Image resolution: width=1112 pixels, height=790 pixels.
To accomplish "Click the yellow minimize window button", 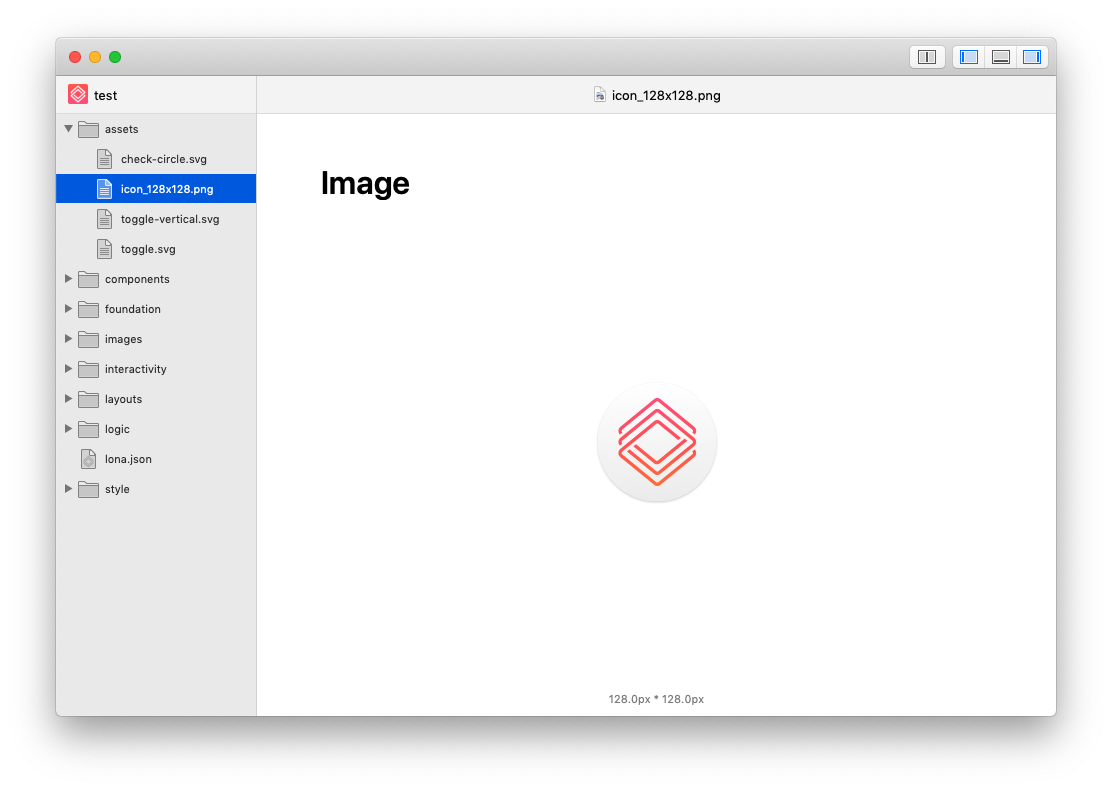I will click(x=95, y=57).
